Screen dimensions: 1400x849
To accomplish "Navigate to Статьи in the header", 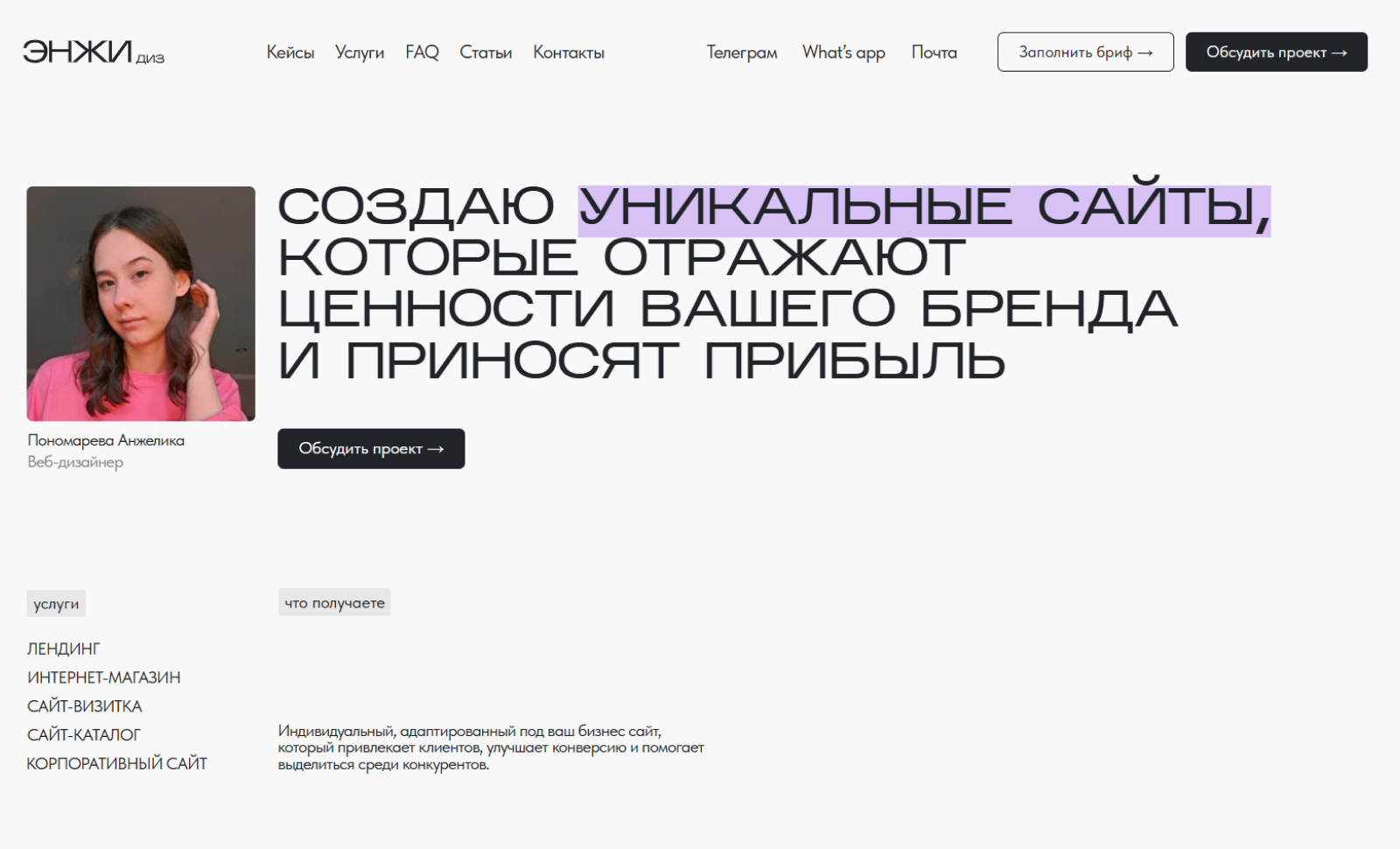I will click(486, 53).
